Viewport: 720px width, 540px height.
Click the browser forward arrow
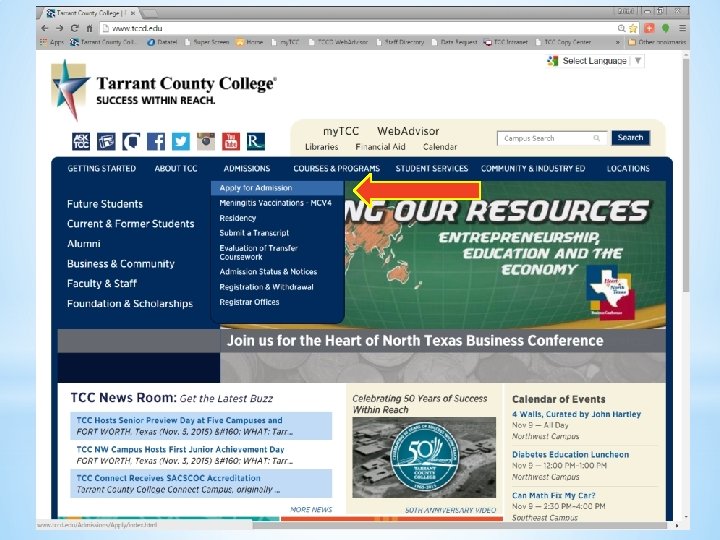60,28
